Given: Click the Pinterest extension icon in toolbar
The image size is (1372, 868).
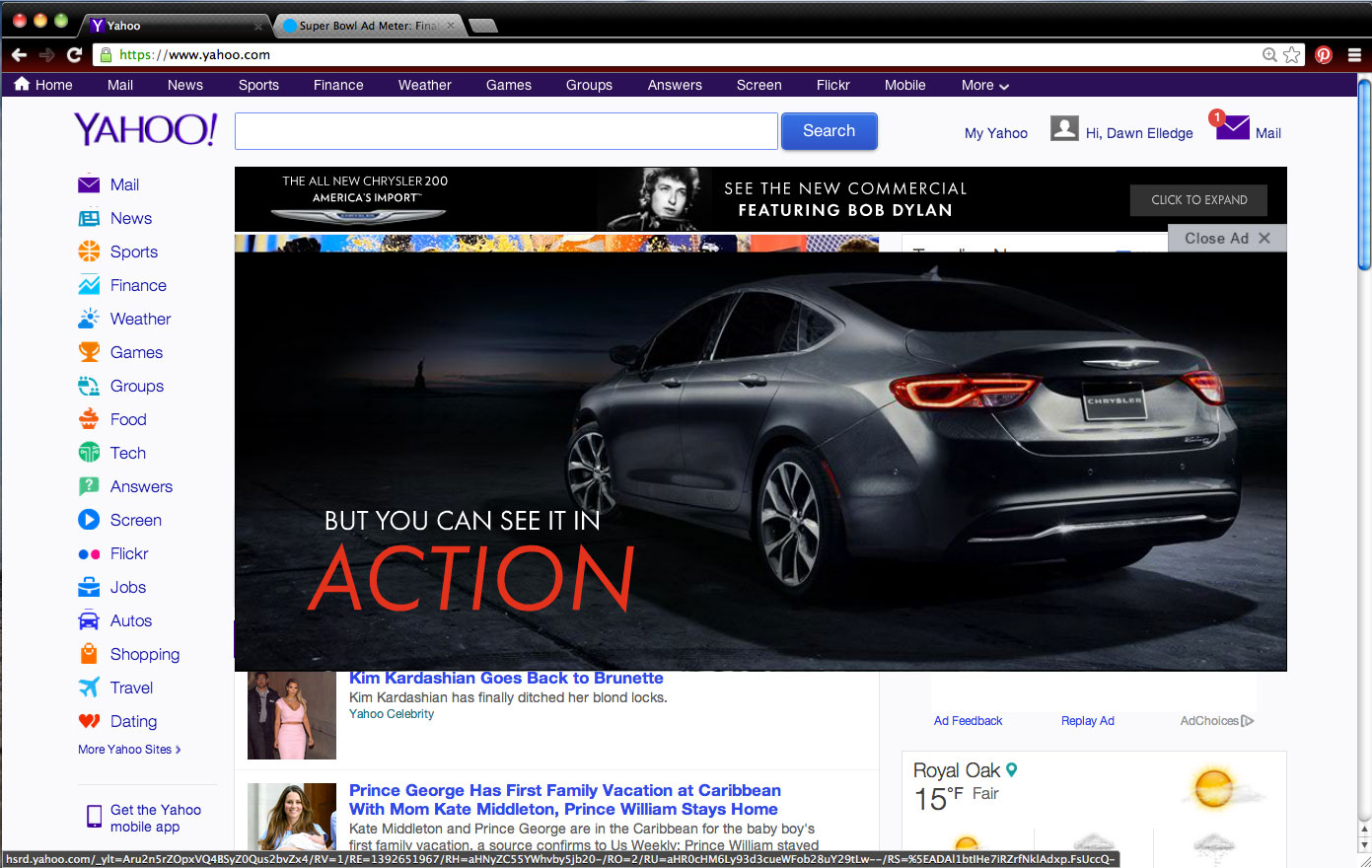Looking at the screenshot, I should [1324, 55].
